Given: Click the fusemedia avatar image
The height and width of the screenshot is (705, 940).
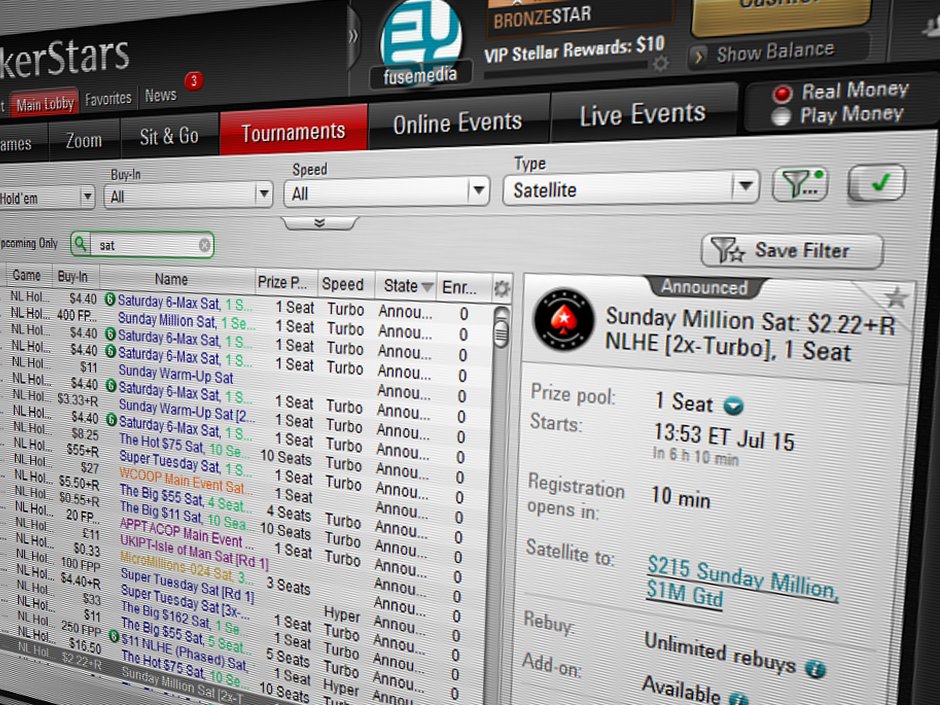Looking at the screenshot, I should click(x=421, y=43).
